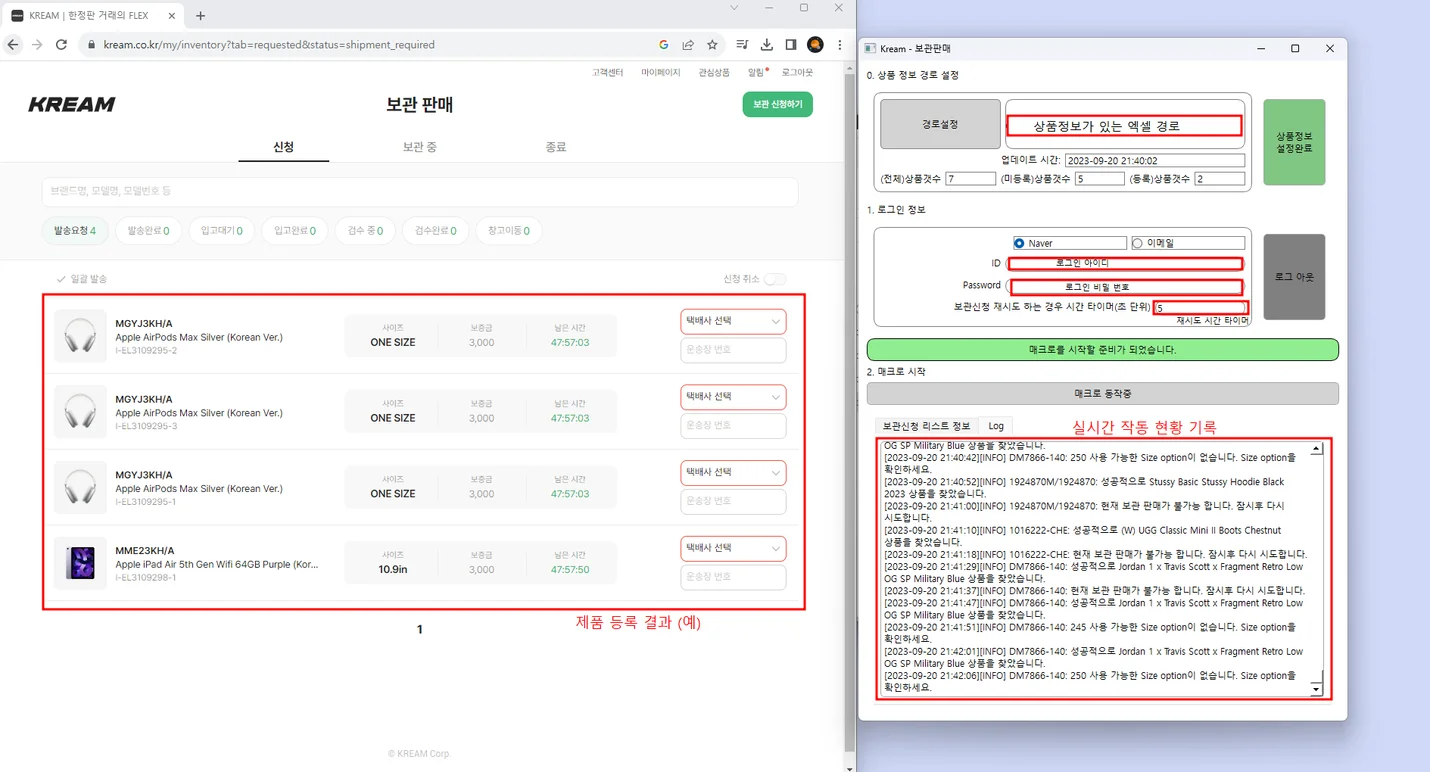Open 고객센터 link
The height and width of the screenshot is (772, 1430).
pyautogui.click(x=607, y=73)
